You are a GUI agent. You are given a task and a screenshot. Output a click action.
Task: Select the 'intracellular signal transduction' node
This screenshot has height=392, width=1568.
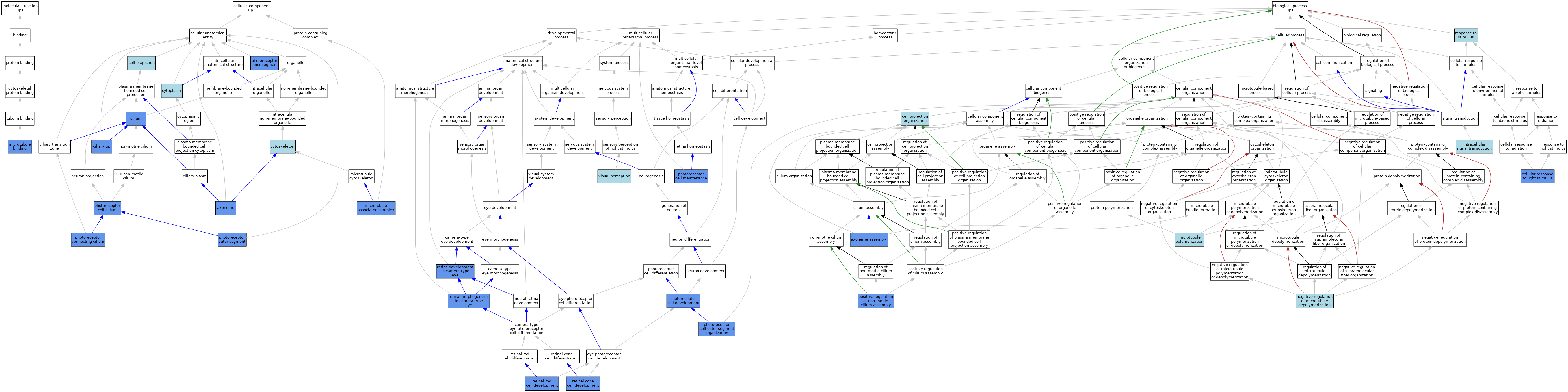1474,146
